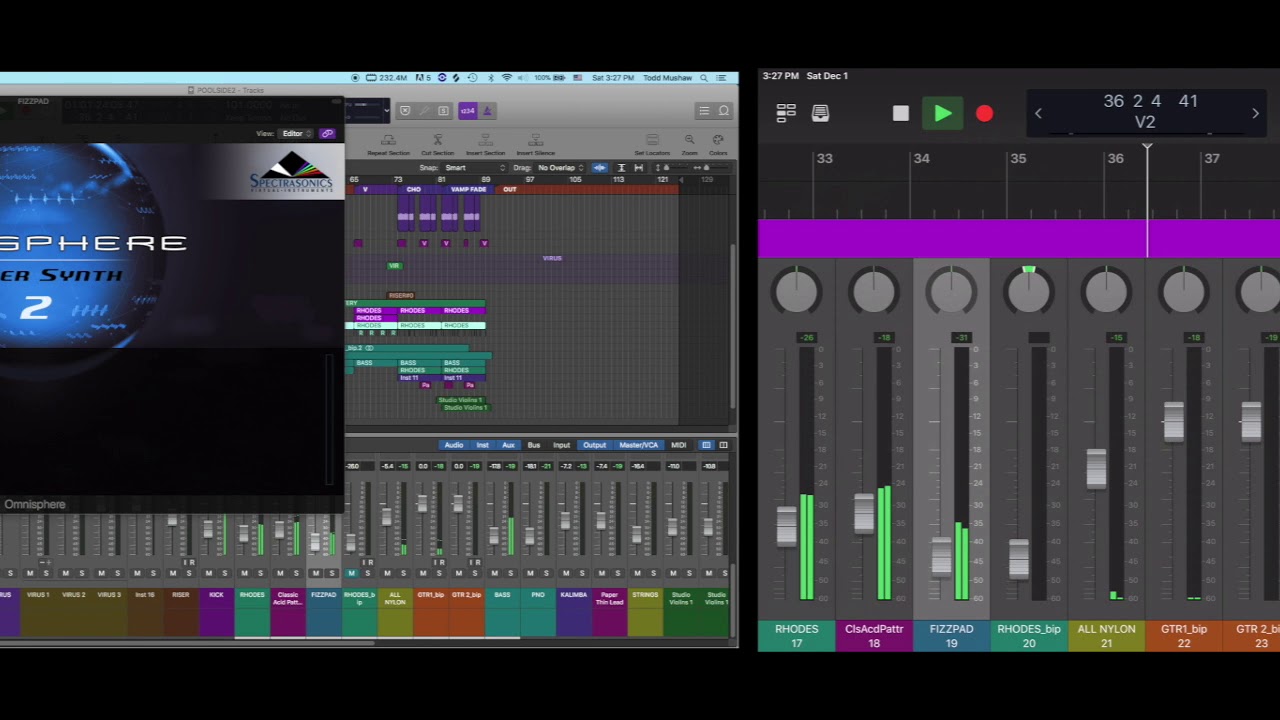Select the RHODES 17 channel label on iPad
Viewport: 1280px width, 720px height.
pyautogui.click(x=797, y=636)
